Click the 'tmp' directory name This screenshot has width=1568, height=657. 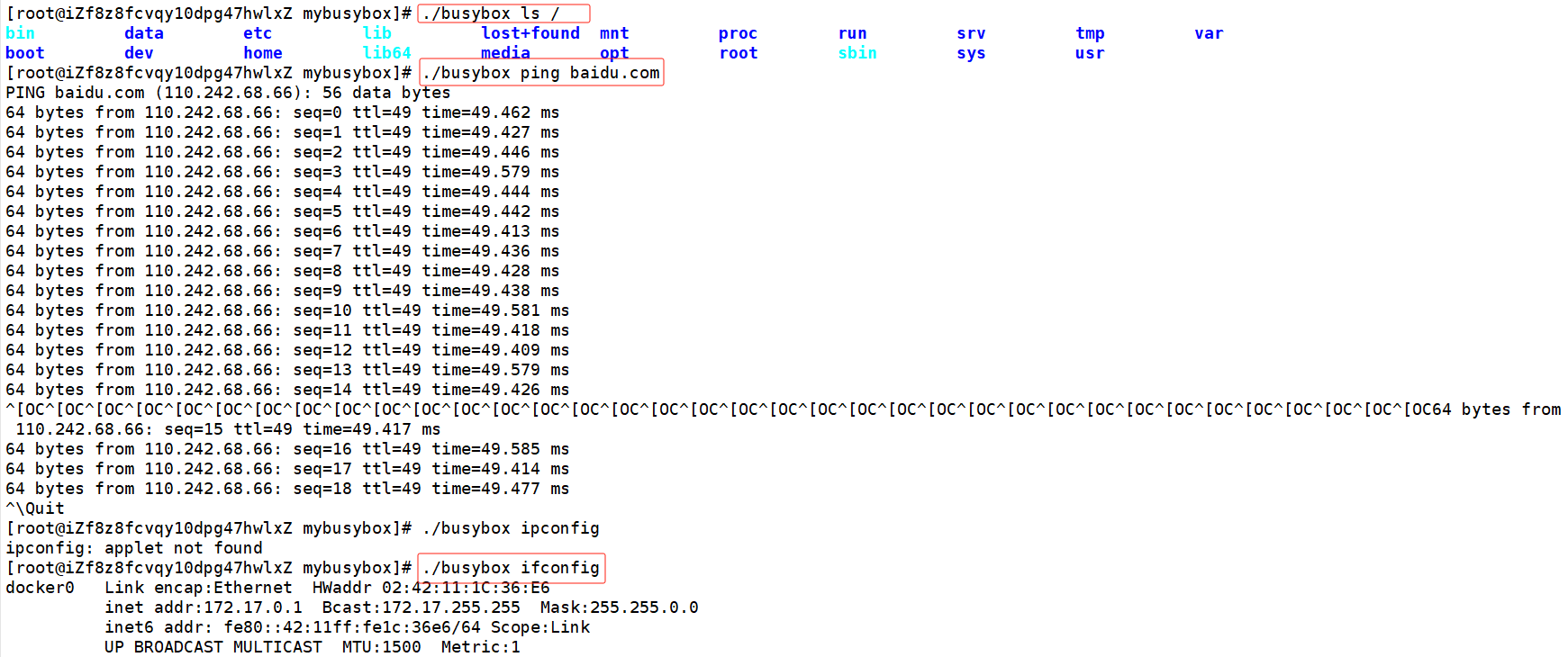tap(1090, 33)
